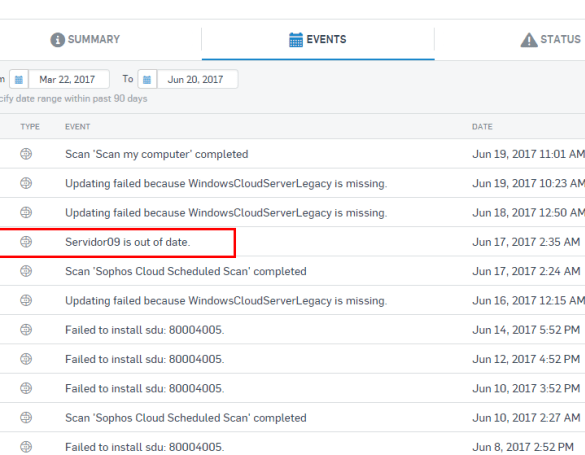The width and height of the screenshot is (585, 455).
Task: Click the Summary info icon
Action: pyautogui.click(x=57, y=40)
